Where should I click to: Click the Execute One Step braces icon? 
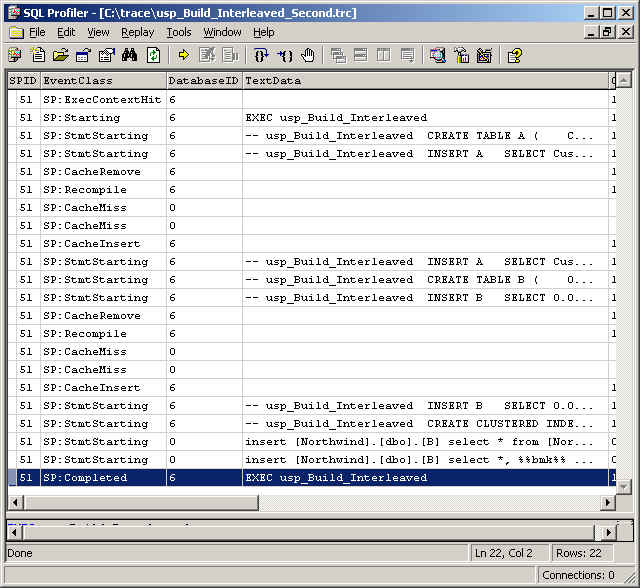point(261,55)
